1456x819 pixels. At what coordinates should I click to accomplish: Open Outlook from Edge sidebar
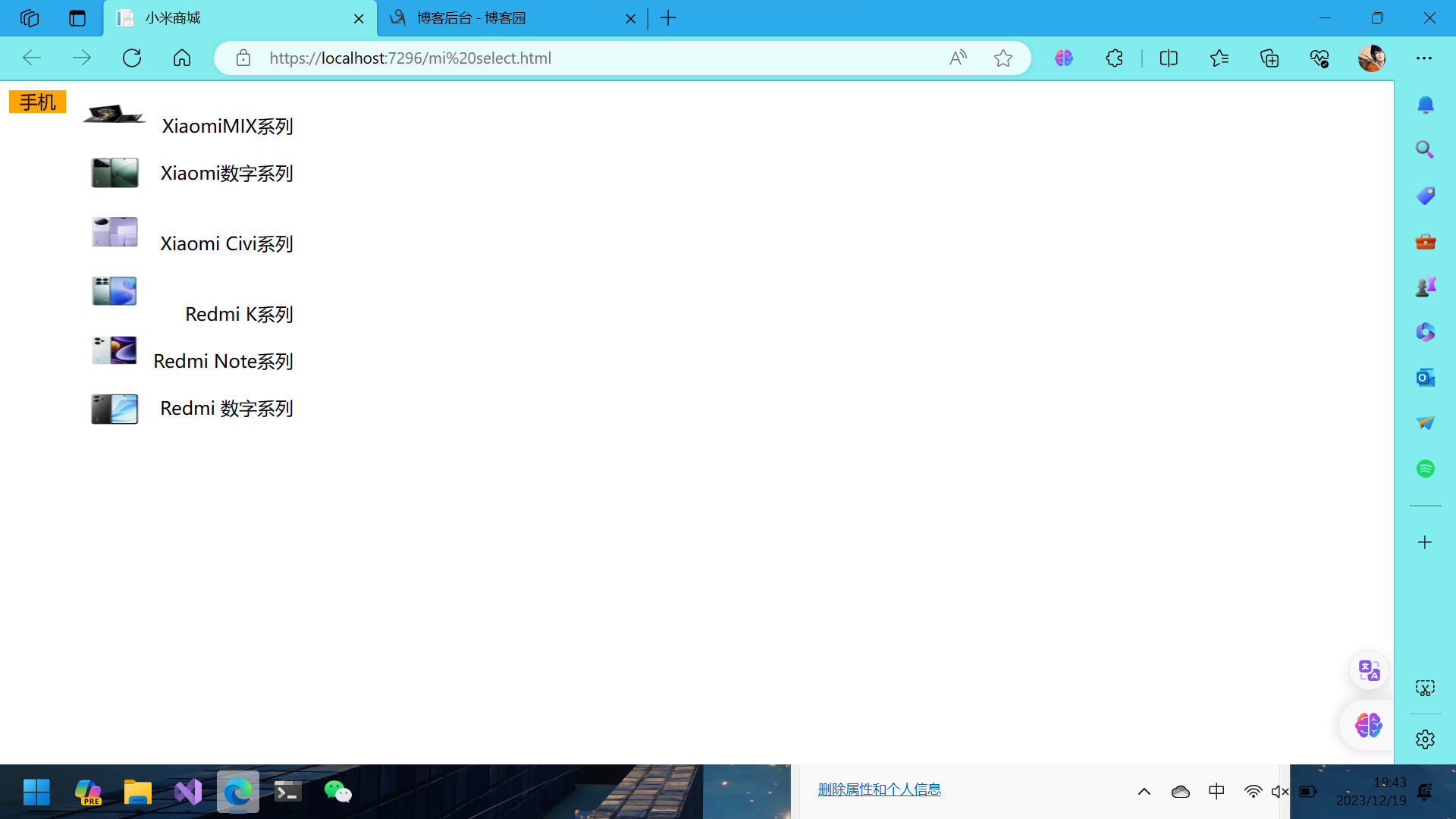click(x=1425, y=377)
